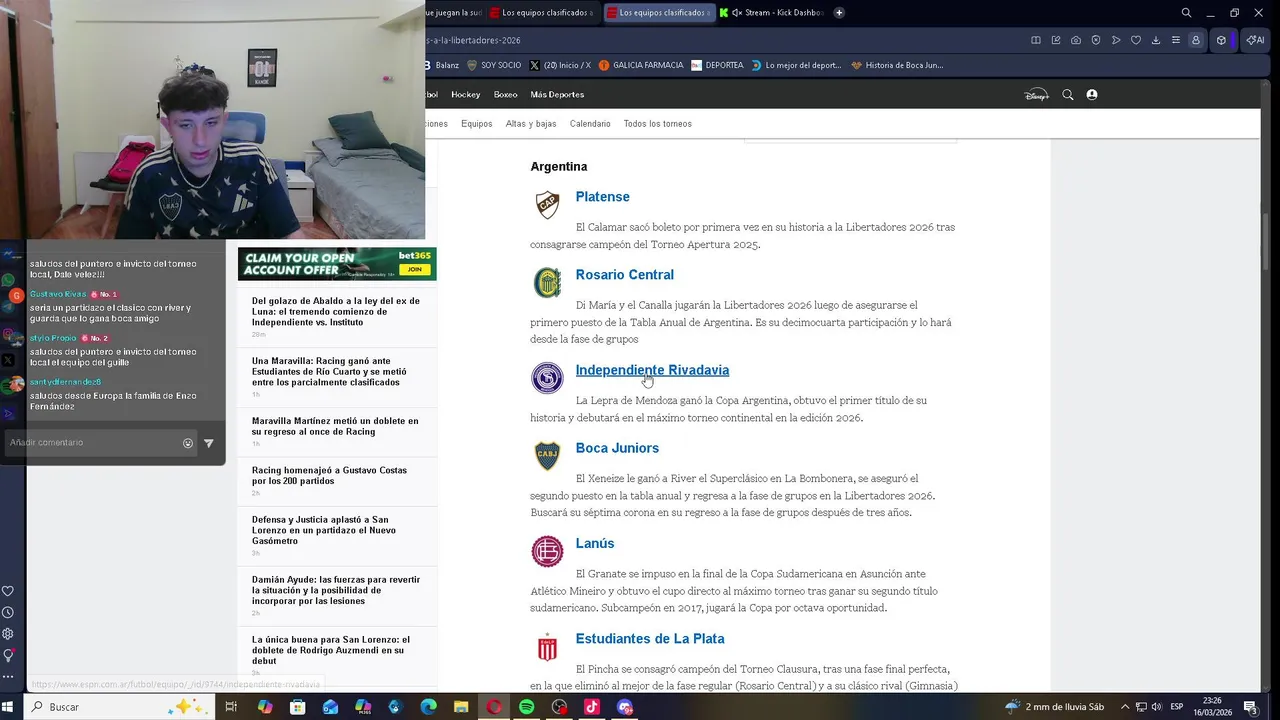Viewport: 1280px width, 720px height.
Task: Open the browser extensions cube icon
Action: [x=1221, y=40]
